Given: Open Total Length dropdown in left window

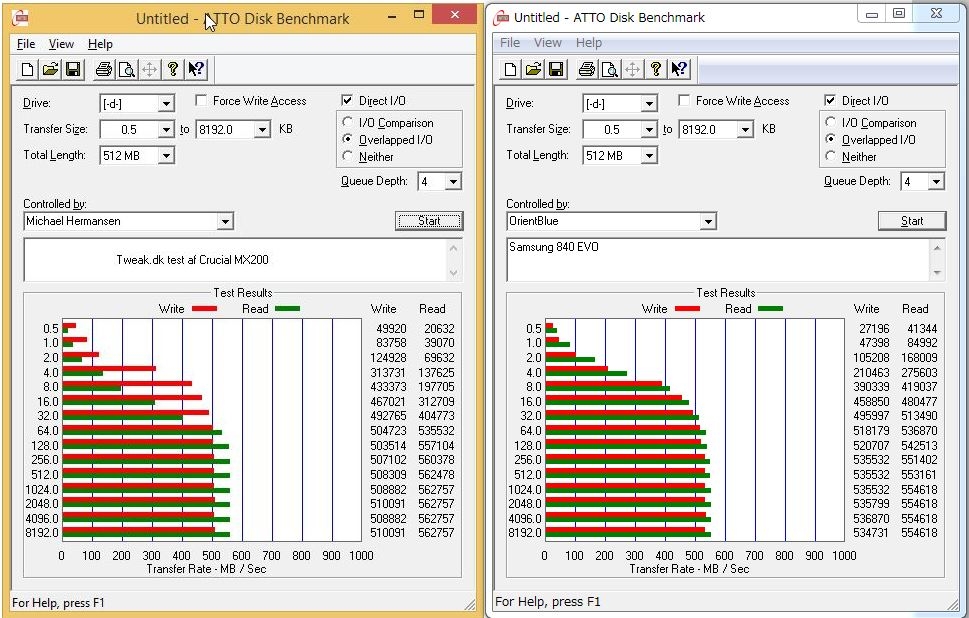Looking at the screenshot, I should click(166, 155).
